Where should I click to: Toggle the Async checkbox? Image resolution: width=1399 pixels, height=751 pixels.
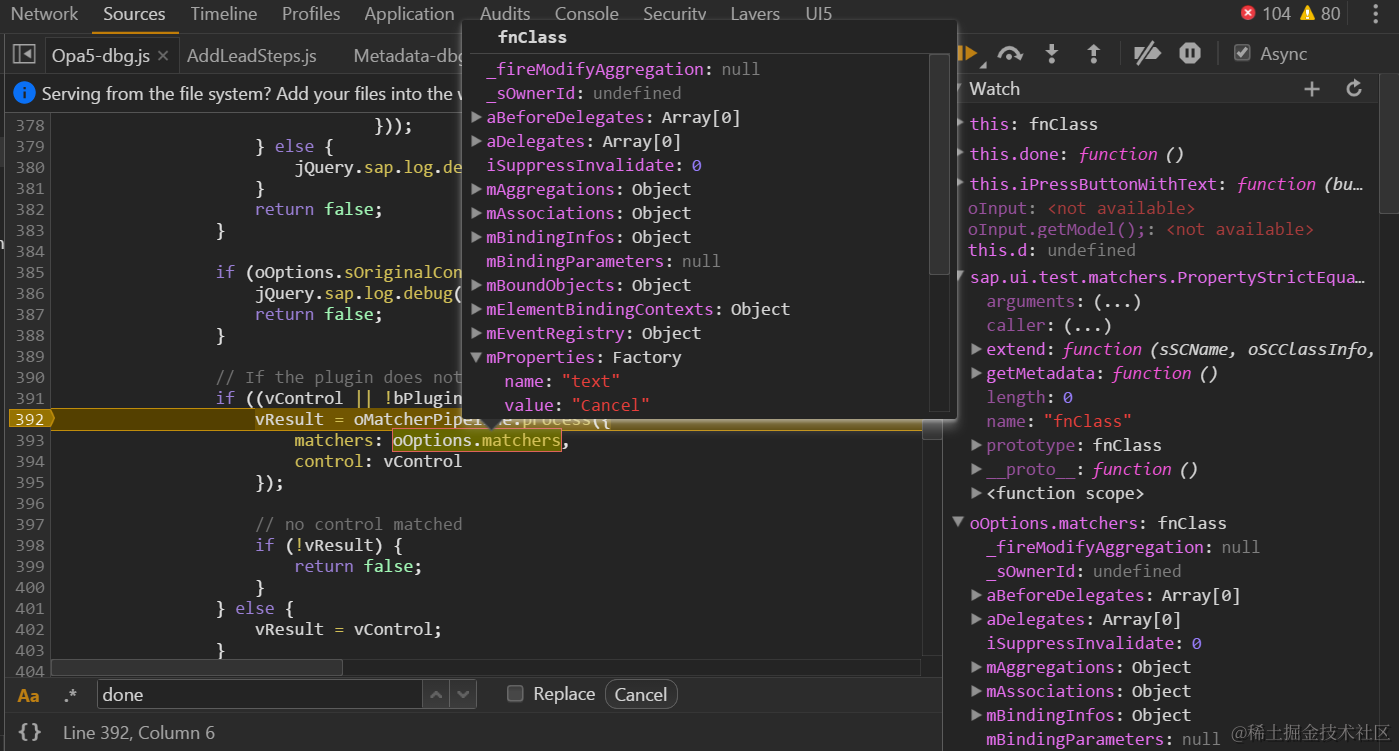(x=1242, y=53)
